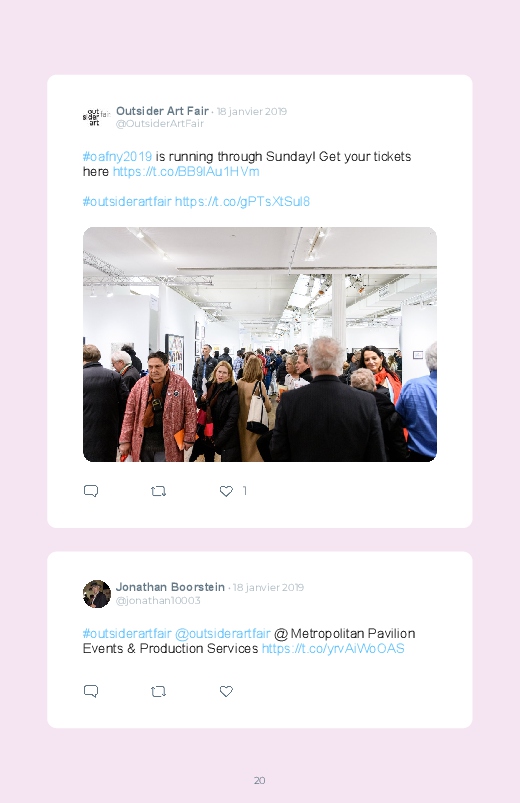The width and height of the screenshot is (520, 803).
Task: Click the reply icon on Jonathan Boorstein tweet
Action: [91, 691]
